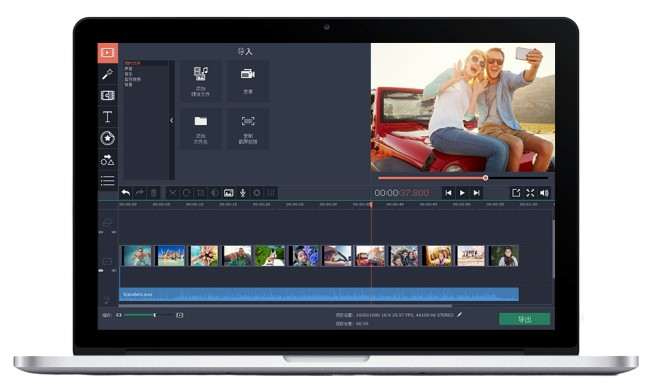Screen dimensions: 647x387
Task: Click the microphone record audio icon
Action: (243, 193)
